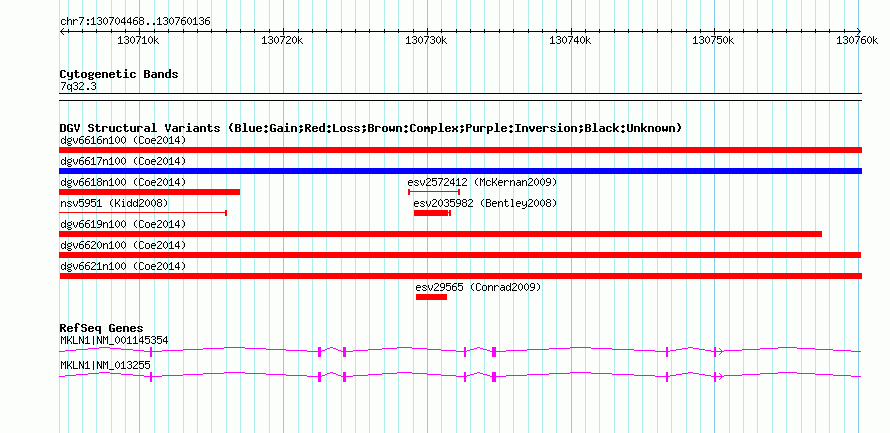
Task: Open the MKLN1|NM_001145354 transcript label
Action: click(x=114, y=340)
